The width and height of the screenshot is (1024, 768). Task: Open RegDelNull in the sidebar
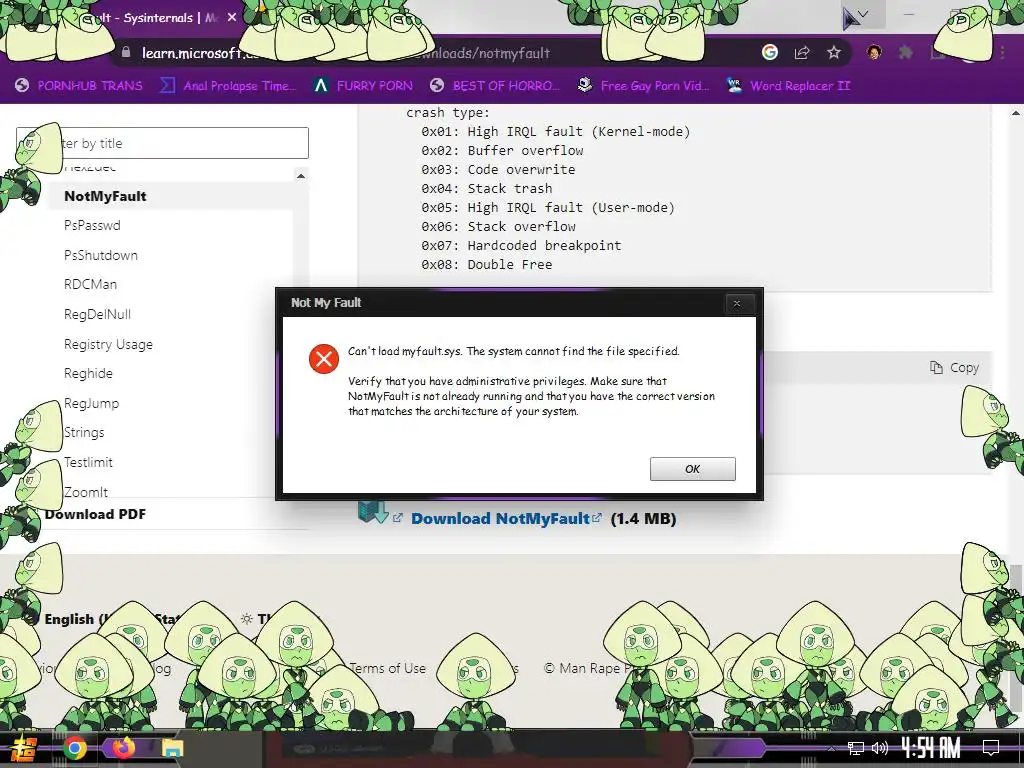point(97,314)
